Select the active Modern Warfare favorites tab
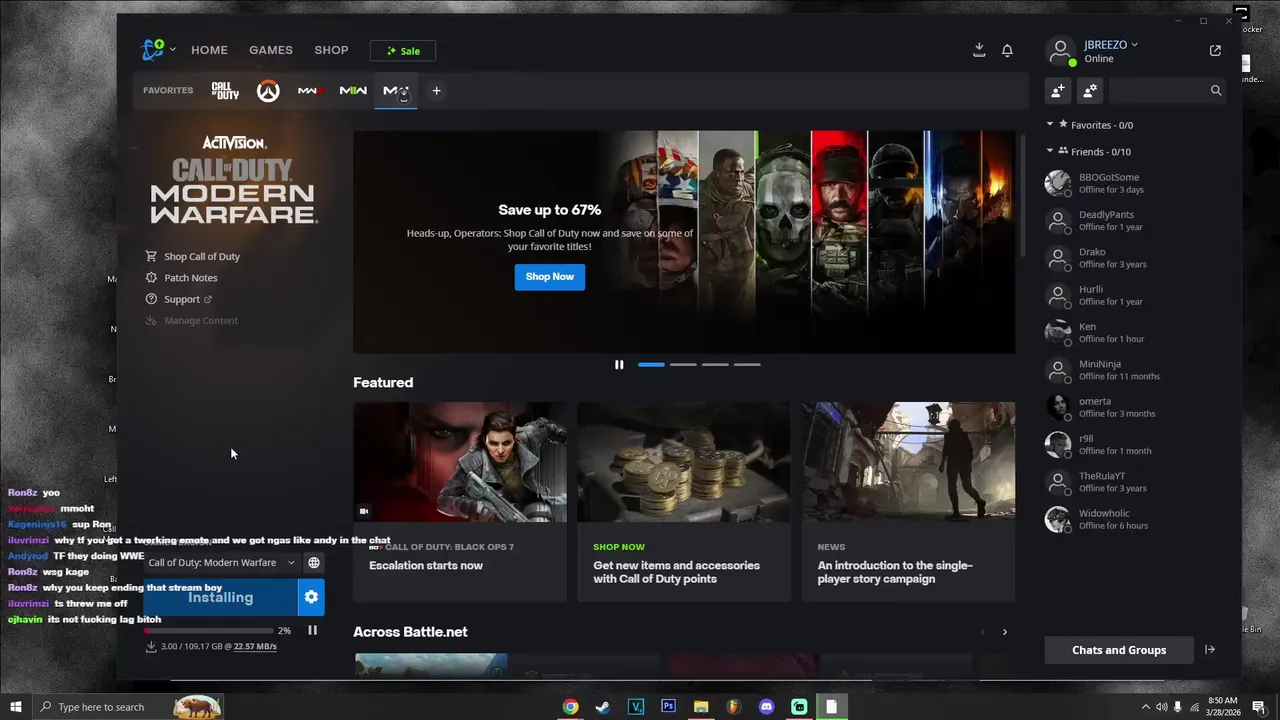 [396, 91]
